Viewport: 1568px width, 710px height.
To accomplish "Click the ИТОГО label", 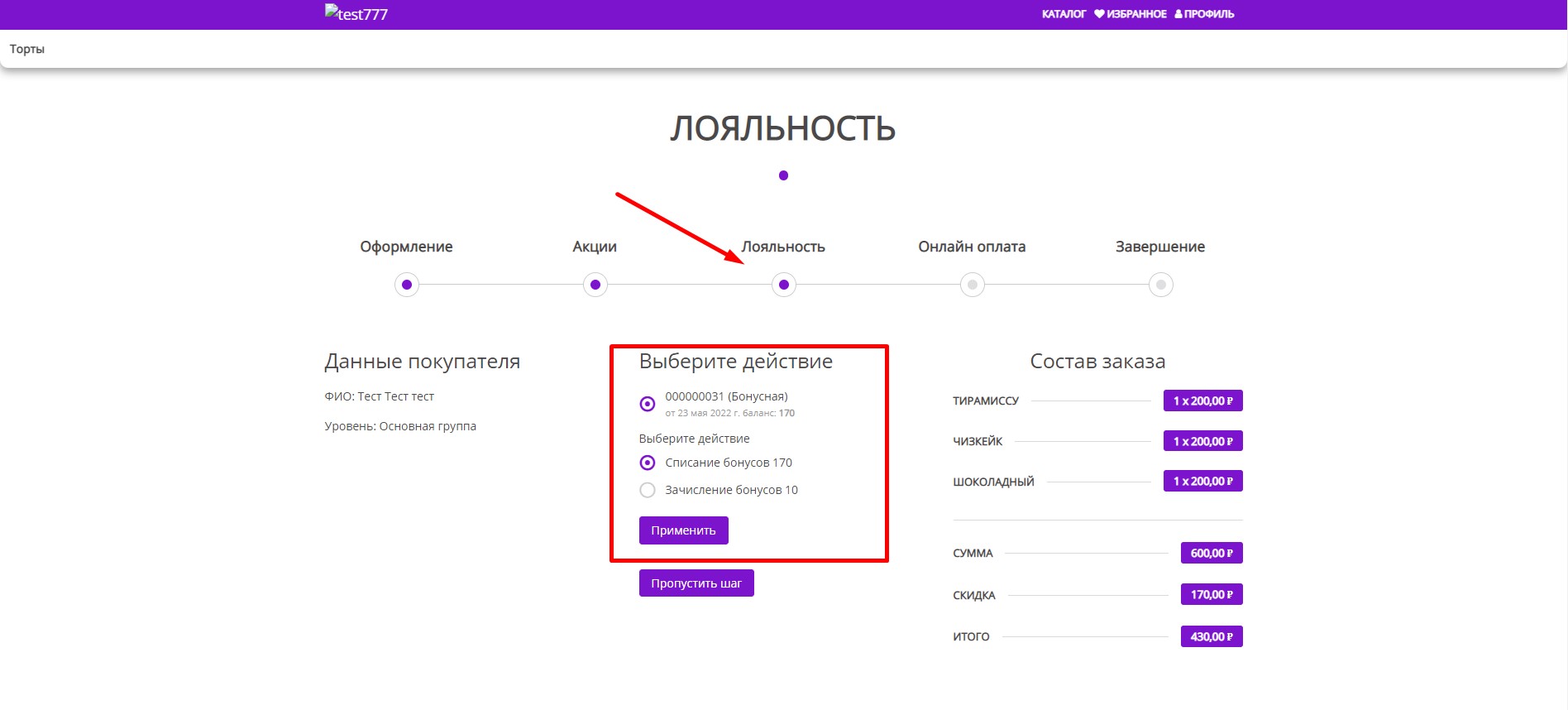I will pos(971,636).
